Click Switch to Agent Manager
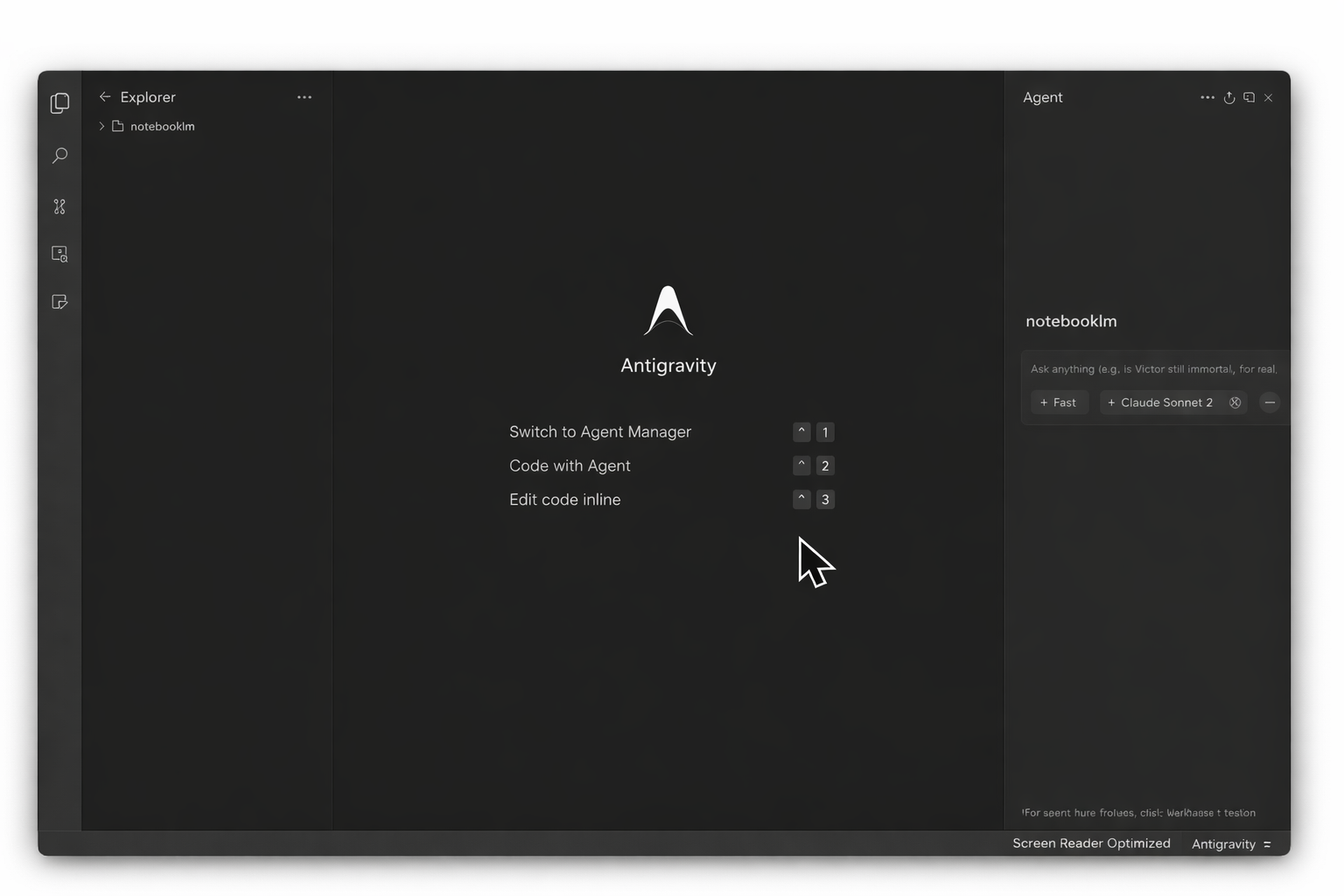 tap(600, 432)
